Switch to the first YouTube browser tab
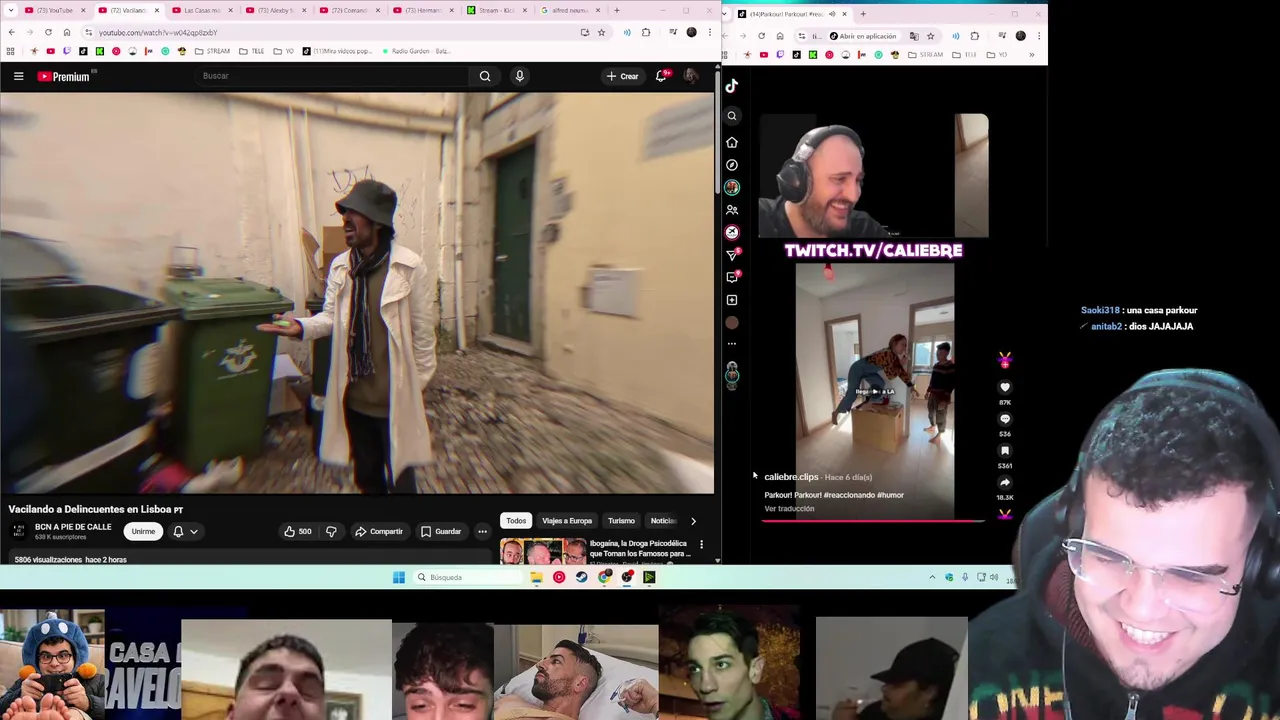This screenshot has width=1280, height=720. [55, 10]
